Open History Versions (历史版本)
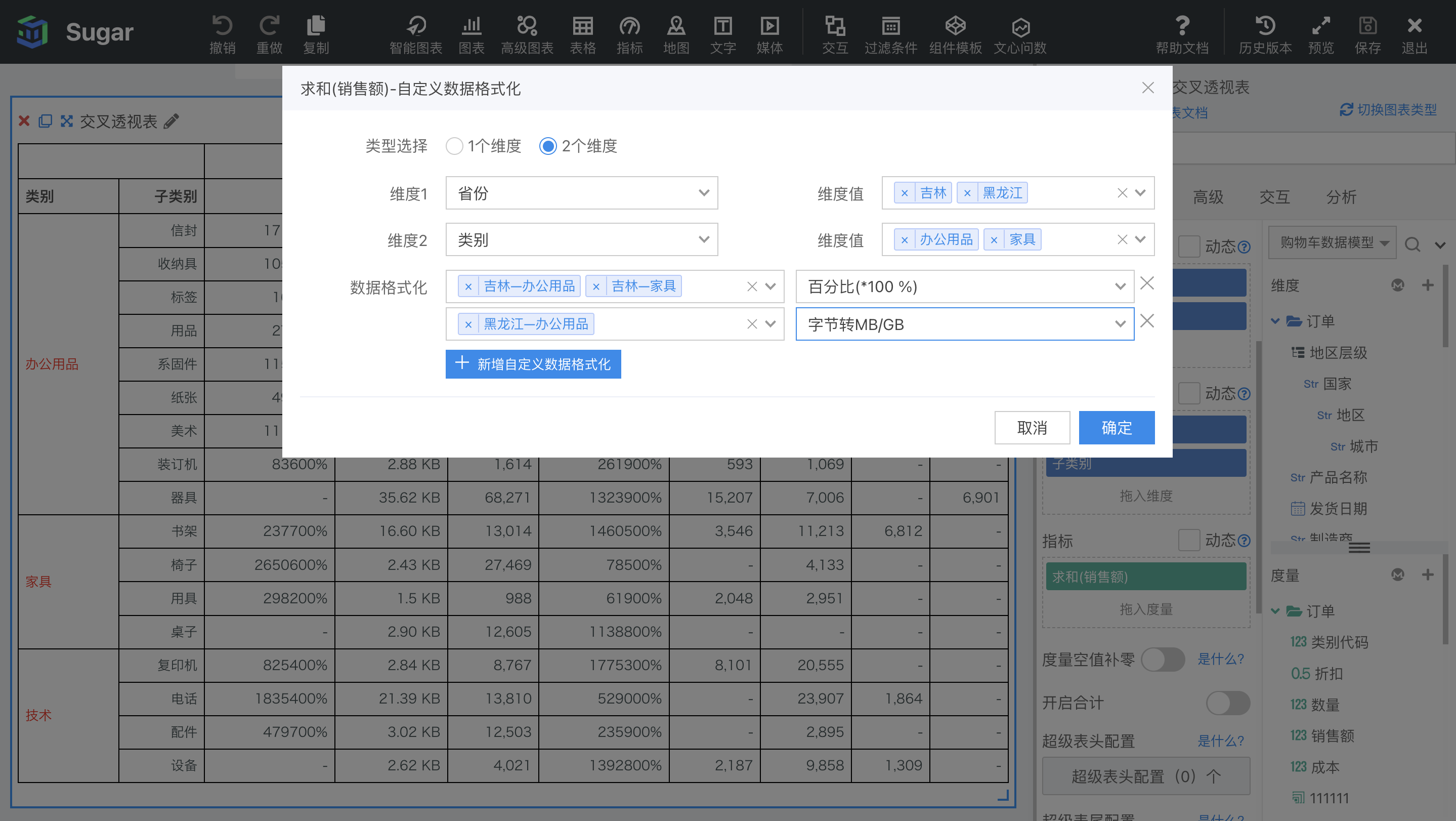Image resolution: width=1456 pixels, height=821 pixels. click(x=1265, y=34)
